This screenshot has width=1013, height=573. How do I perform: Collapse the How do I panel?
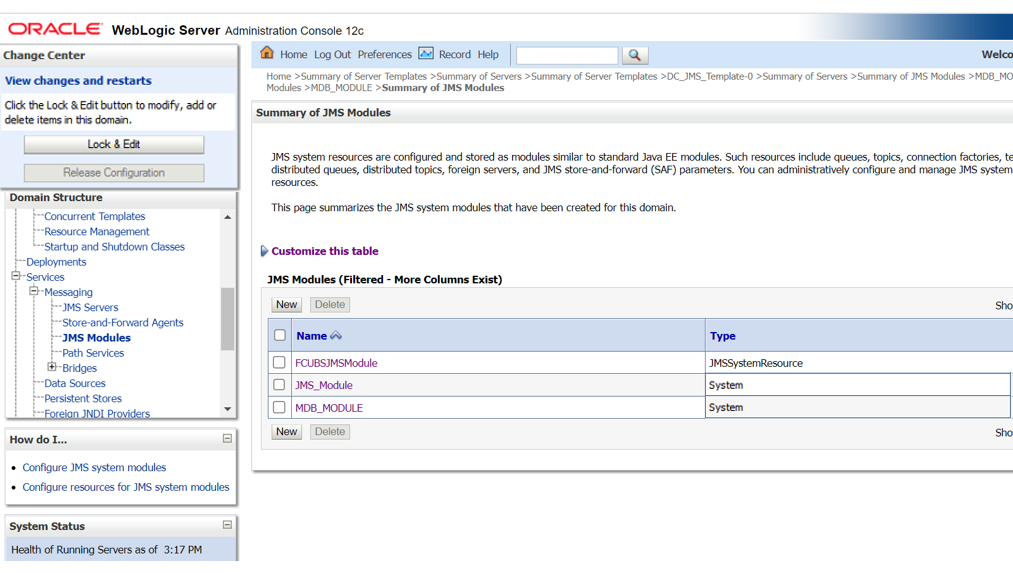point(227,439)
